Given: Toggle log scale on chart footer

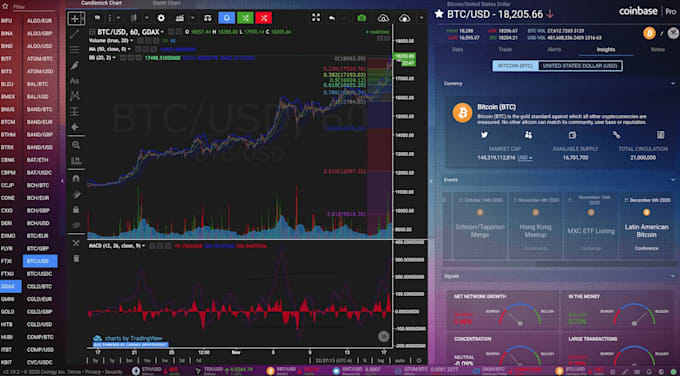Looking at the screenshot, I should 381,360.
